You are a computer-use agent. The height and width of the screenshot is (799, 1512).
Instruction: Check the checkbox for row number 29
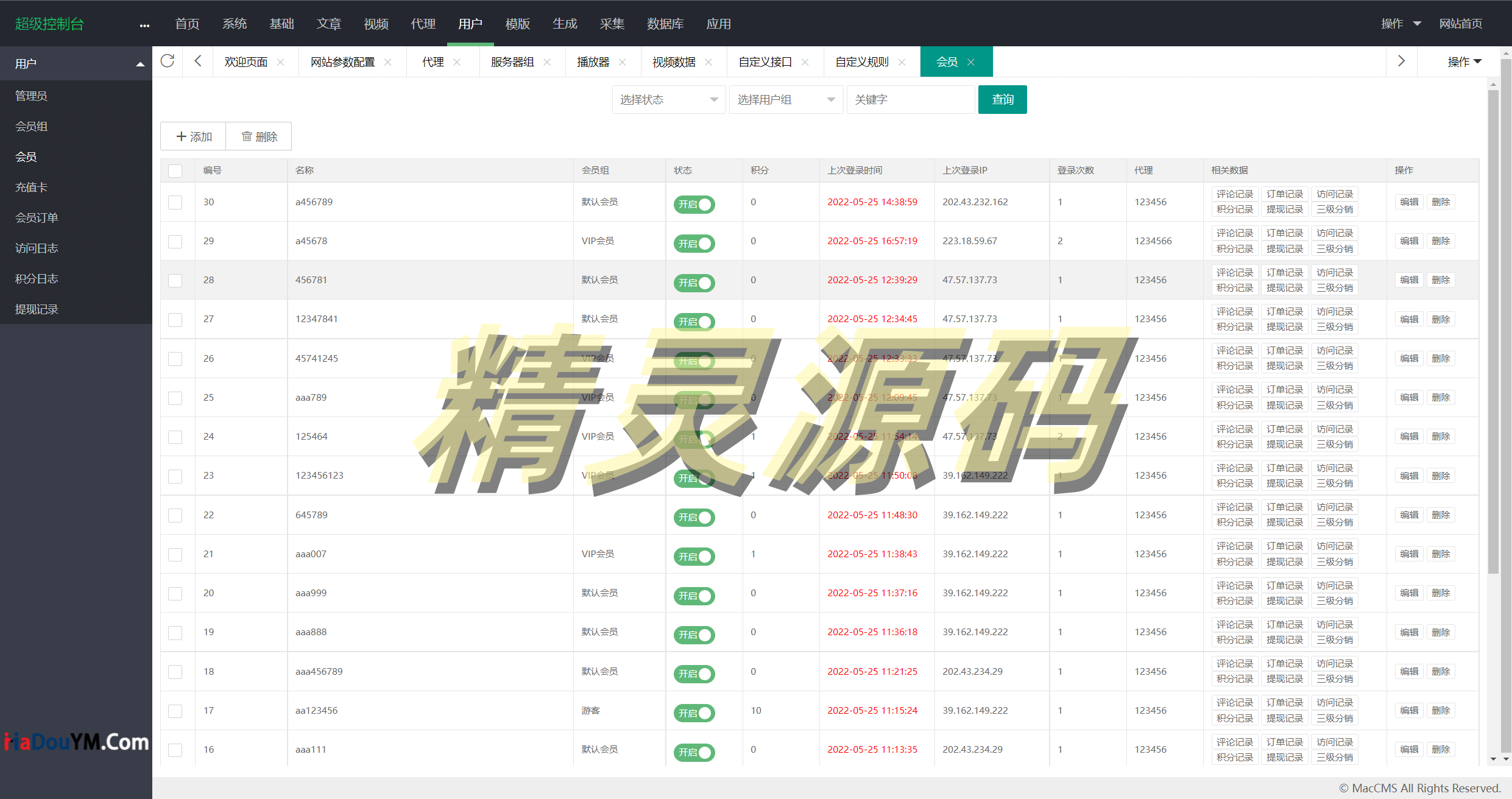coord(175,241)
